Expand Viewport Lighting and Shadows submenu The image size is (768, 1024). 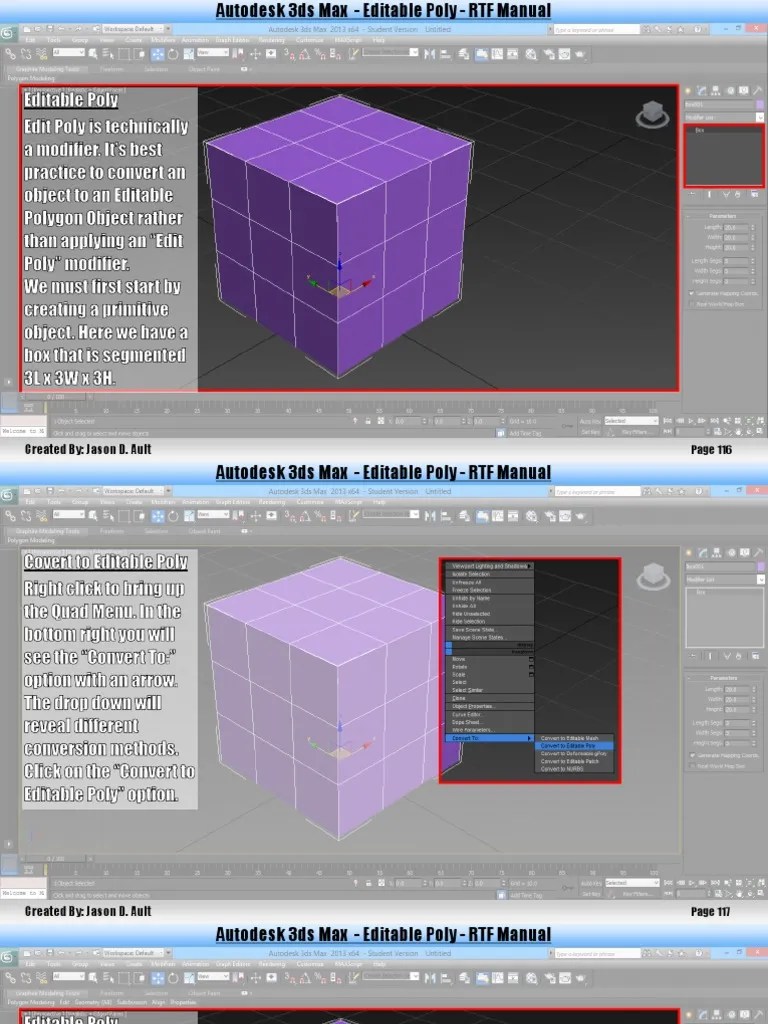click(490, 566)
